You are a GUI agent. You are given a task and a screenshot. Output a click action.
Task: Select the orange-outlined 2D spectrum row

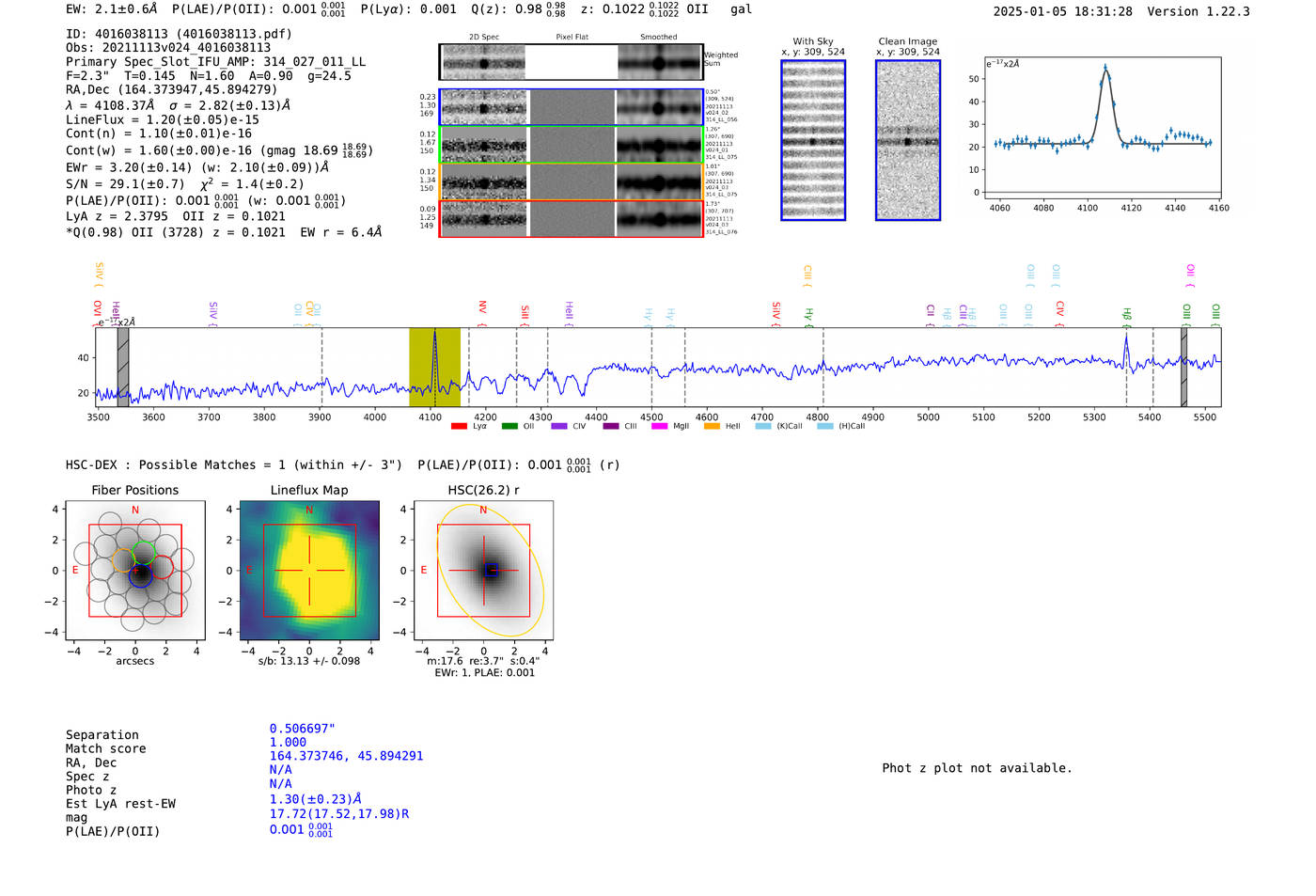click(x=571, y=181)
